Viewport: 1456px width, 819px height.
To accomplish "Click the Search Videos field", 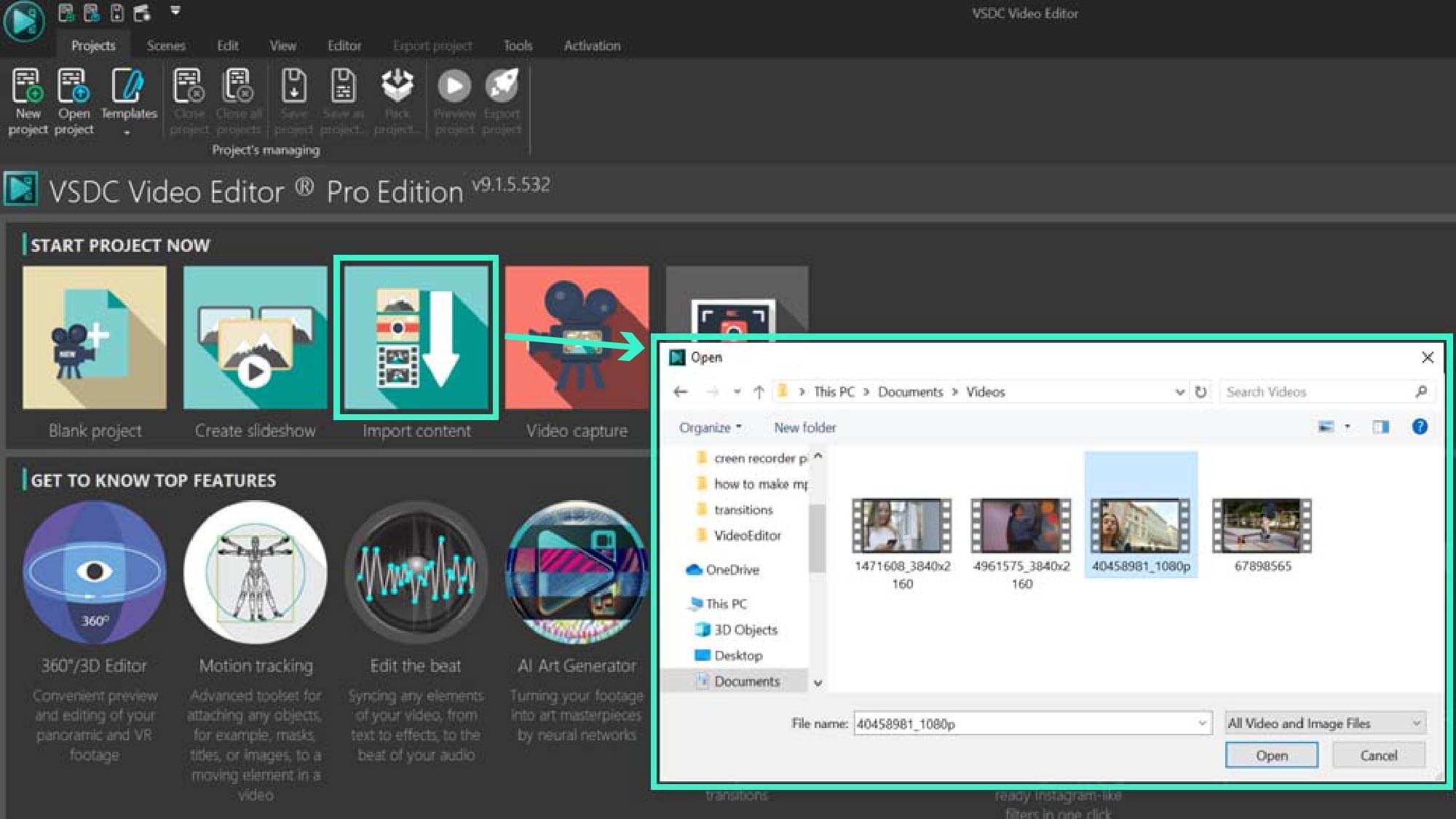I will (1326, 392).
